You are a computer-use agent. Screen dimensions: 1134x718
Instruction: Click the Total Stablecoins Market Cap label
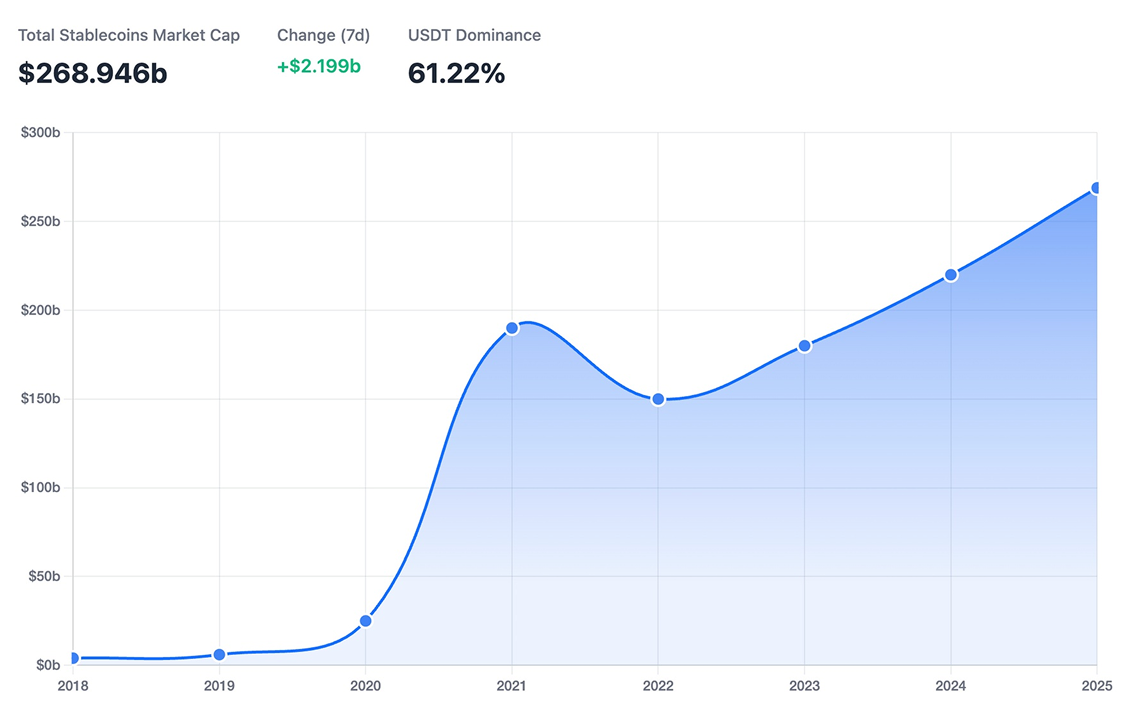129,35
